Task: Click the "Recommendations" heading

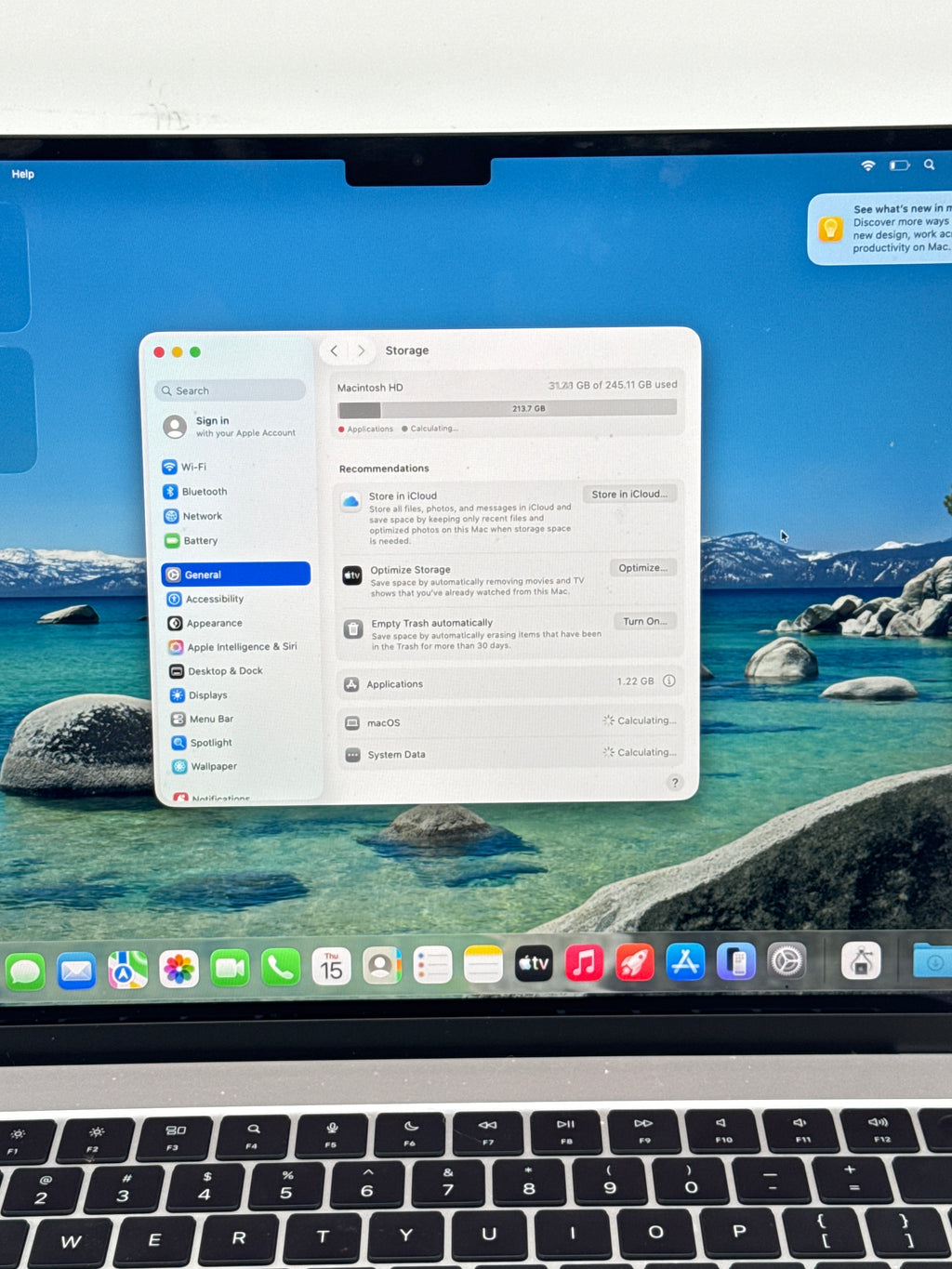Action: tap(384, 469)
